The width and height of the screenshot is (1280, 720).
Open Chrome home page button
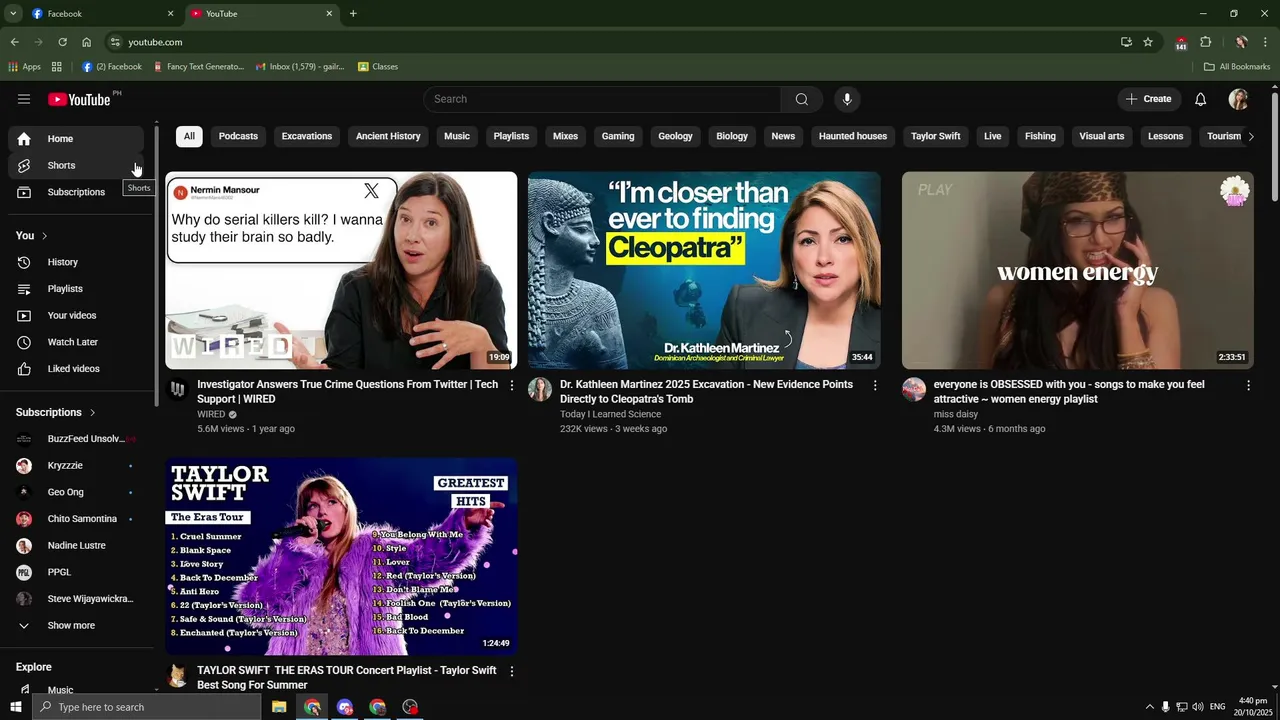click(x=86, y=42)
